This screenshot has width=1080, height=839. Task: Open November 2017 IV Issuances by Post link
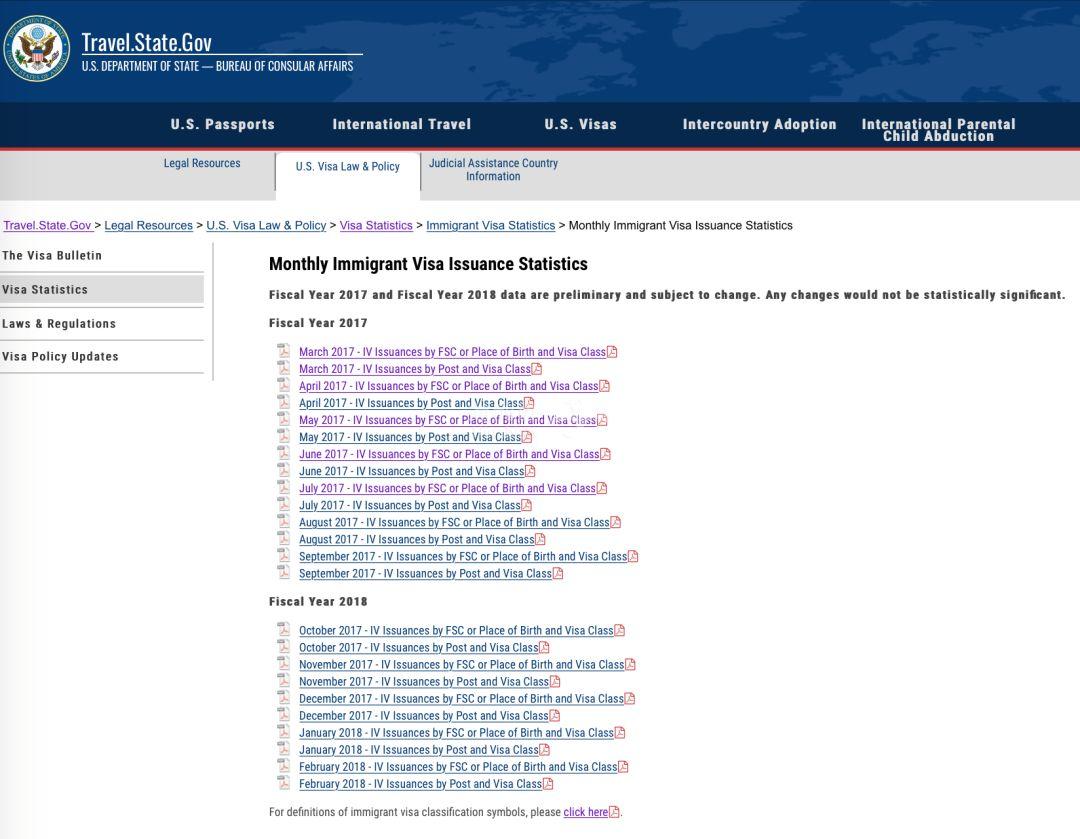pyautogui.click(x=424, y=682)
